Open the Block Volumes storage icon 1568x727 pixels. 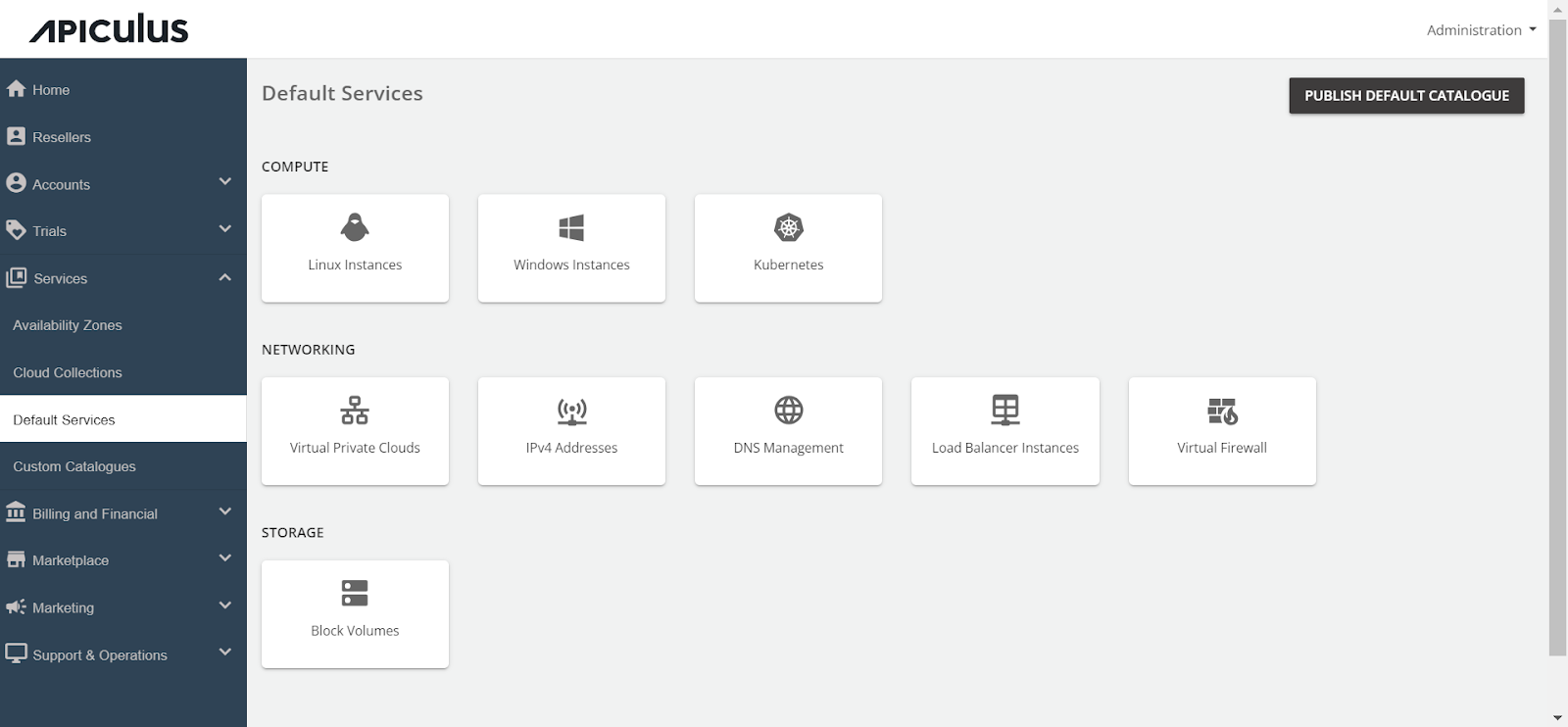[355, 593]
